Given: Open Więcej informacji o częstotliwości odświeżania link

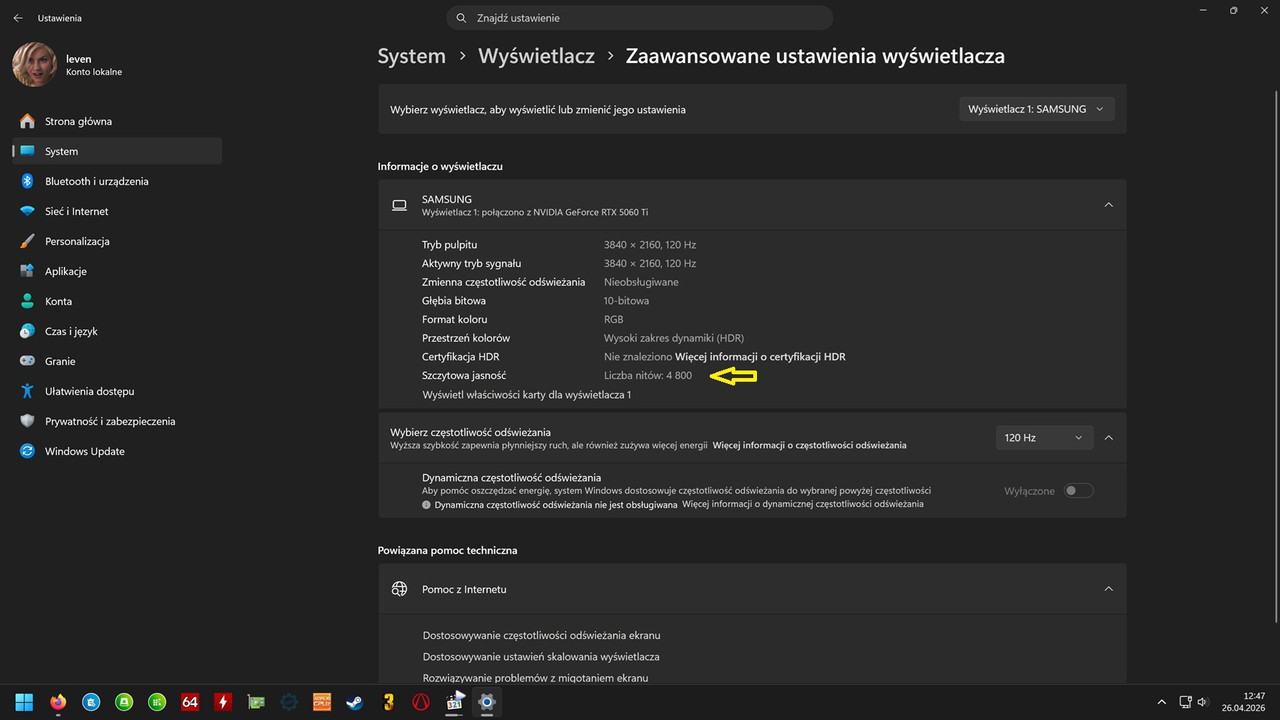Looking at the screenshot, I should pos(809,445).
